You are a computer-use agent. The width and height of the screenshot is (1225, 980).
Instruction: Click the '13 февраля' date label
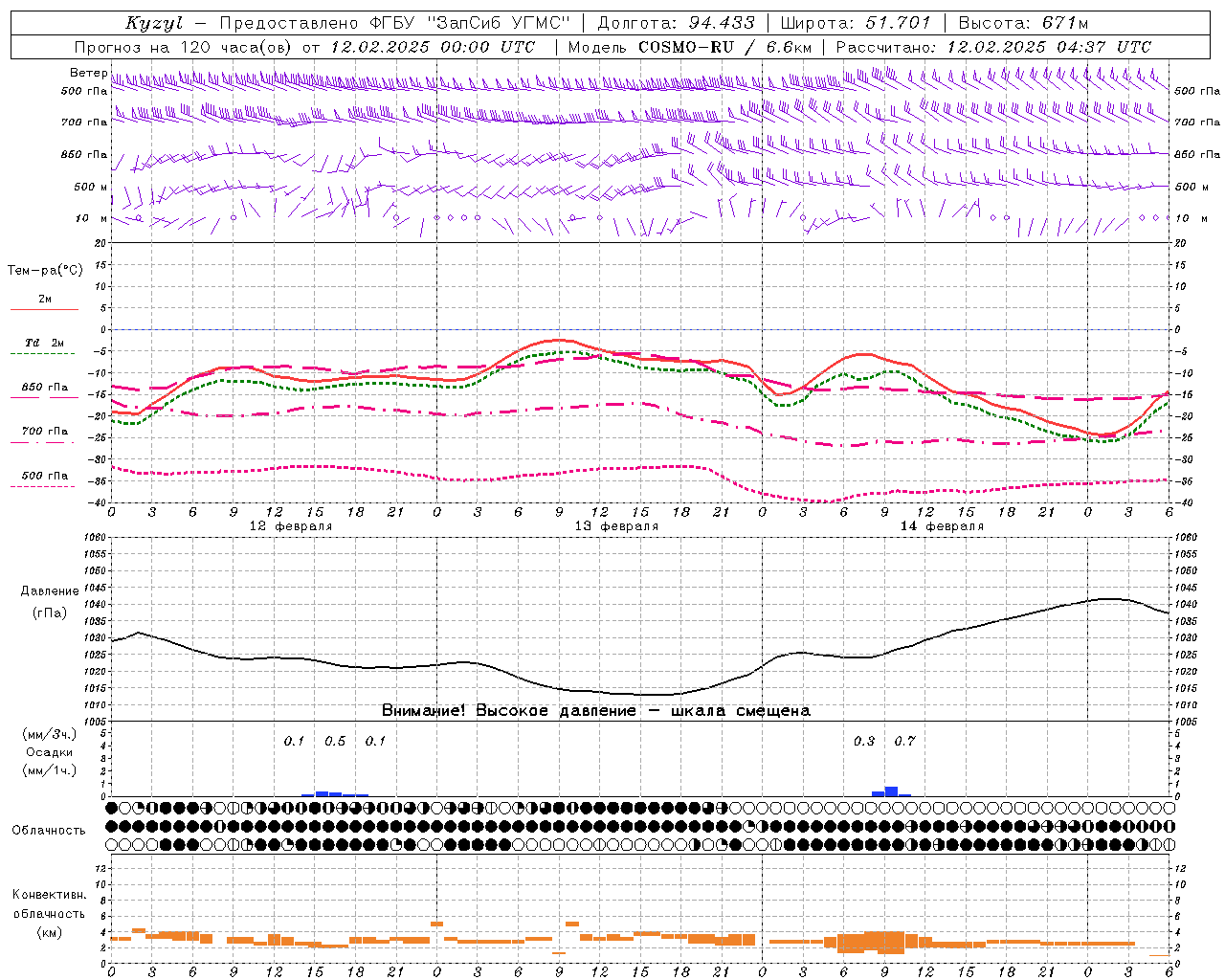[616, 526]
